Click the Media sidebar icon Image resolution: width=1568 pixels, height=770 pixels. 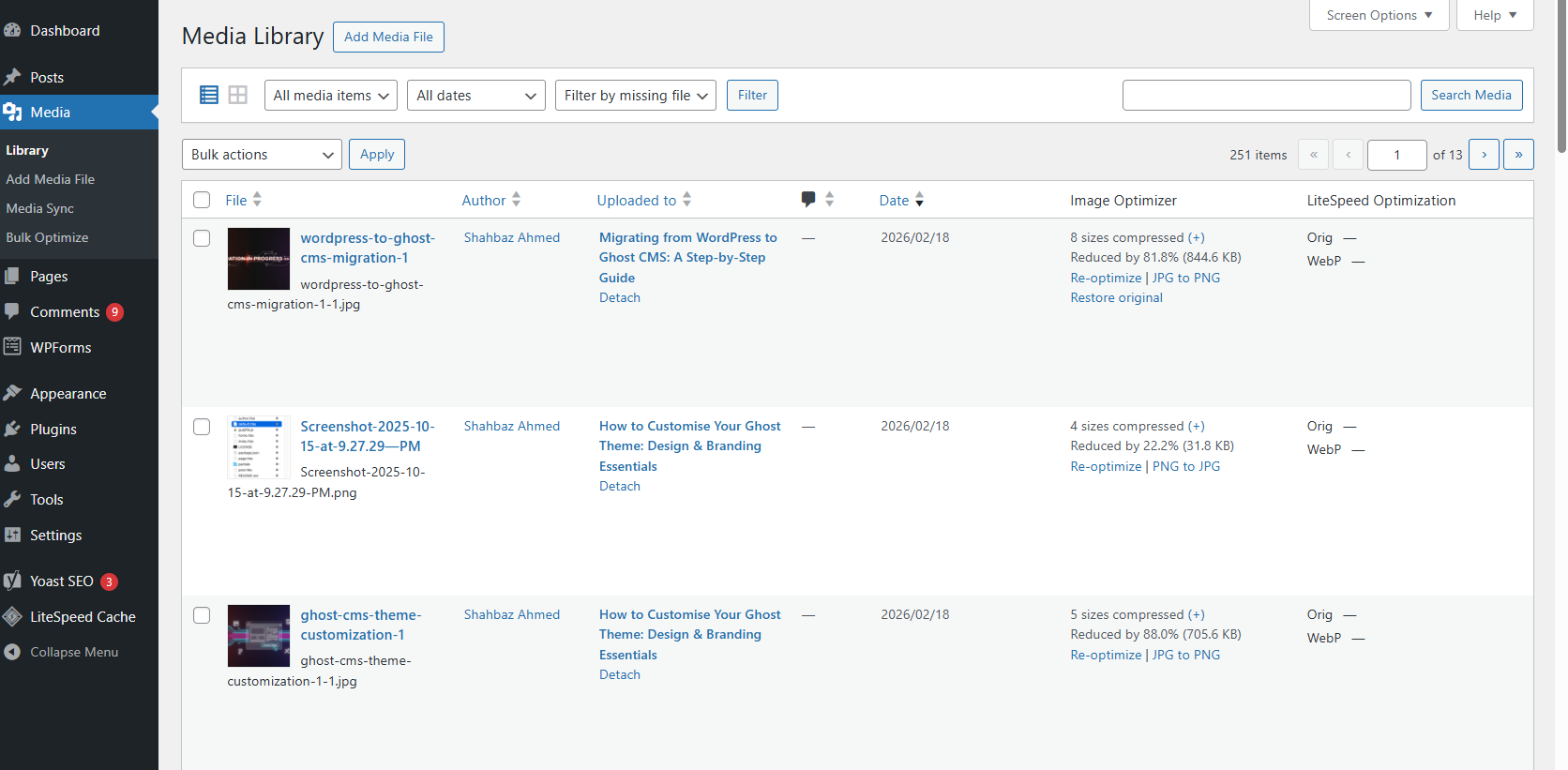pos(12,112)
